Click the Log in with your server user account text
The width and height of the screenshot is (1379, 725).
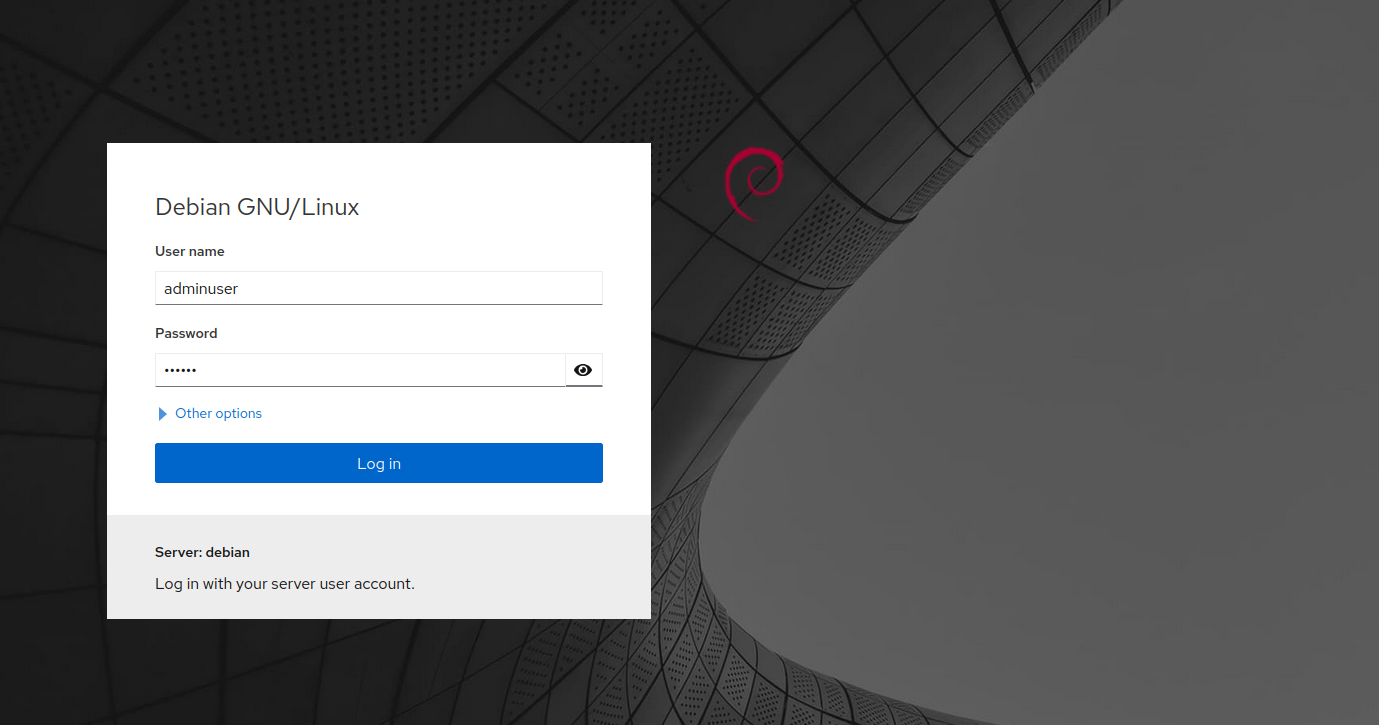pyautogui.click(x=285, y=583)
